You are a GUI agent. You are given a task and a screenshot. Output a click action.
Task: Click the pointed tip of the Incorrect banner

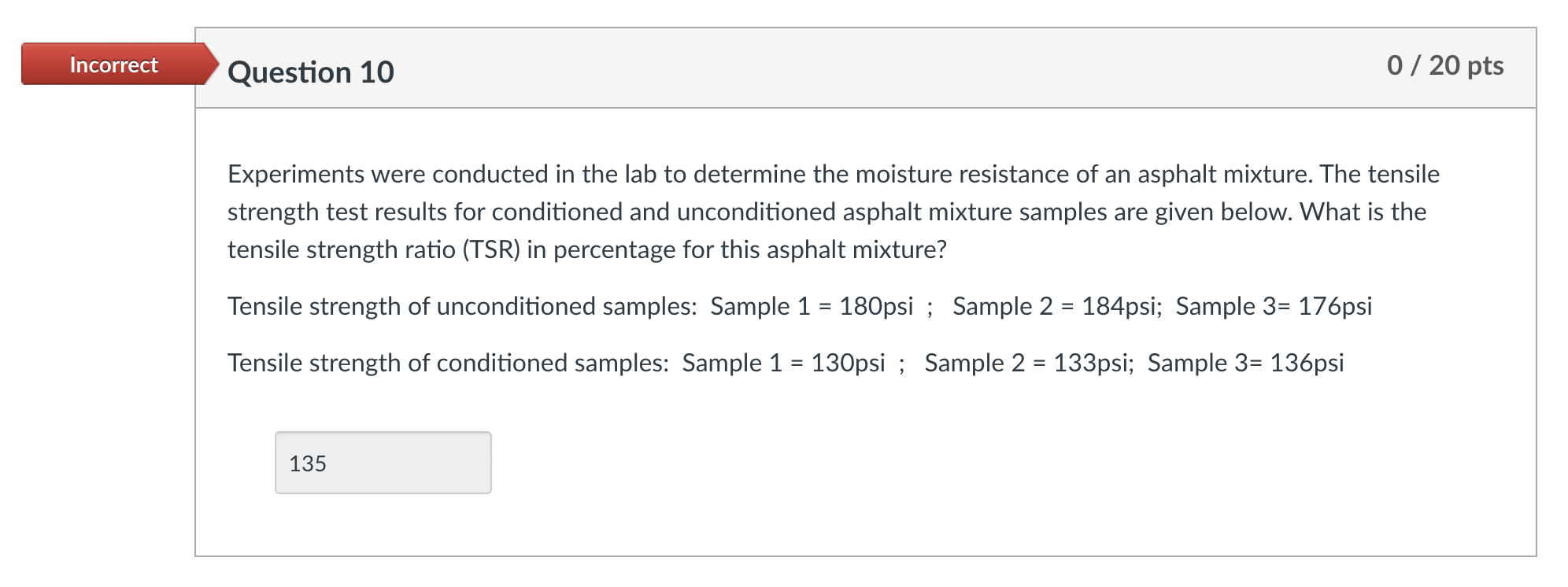pyautogui.click(x=213, y=65)
